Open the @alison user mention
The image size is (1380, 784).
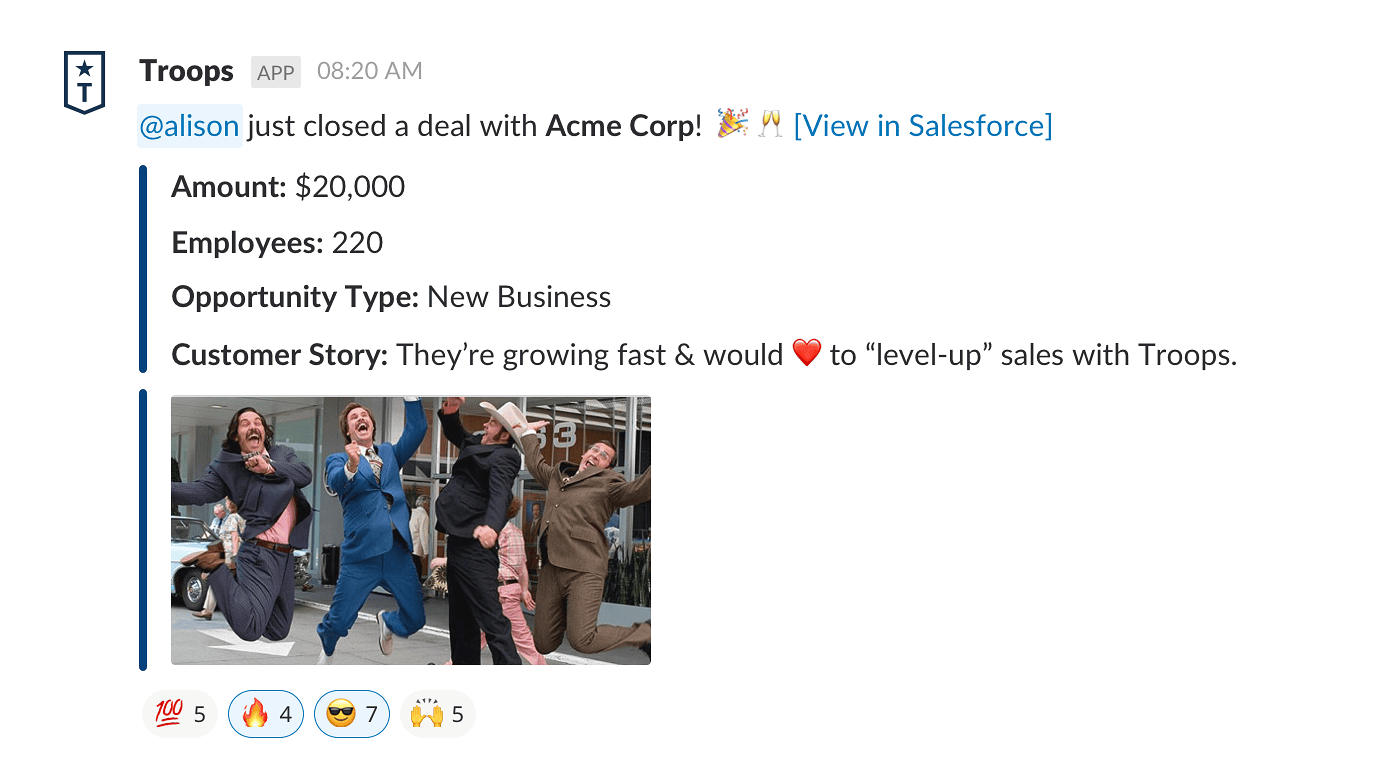190,126
